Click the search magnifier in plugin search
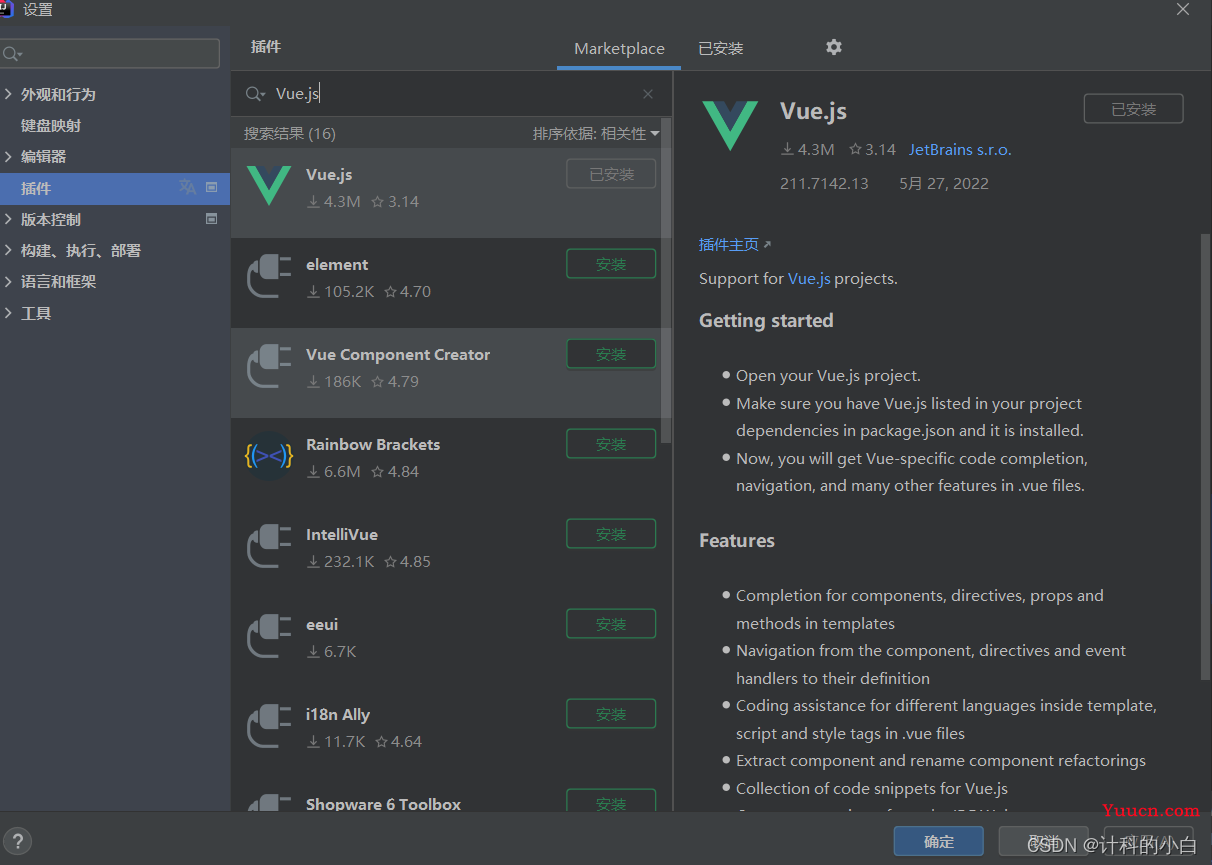The width and height of the screenshot is (1212, 865). pos(255,94)
